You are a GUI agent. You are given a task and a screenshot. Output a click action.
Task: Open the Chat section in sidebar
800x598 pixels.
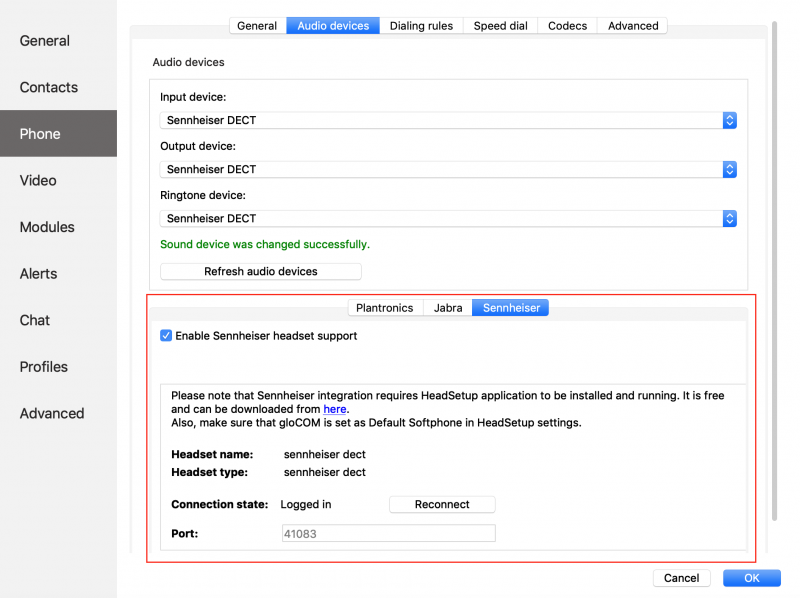click(x=58, y=320)
